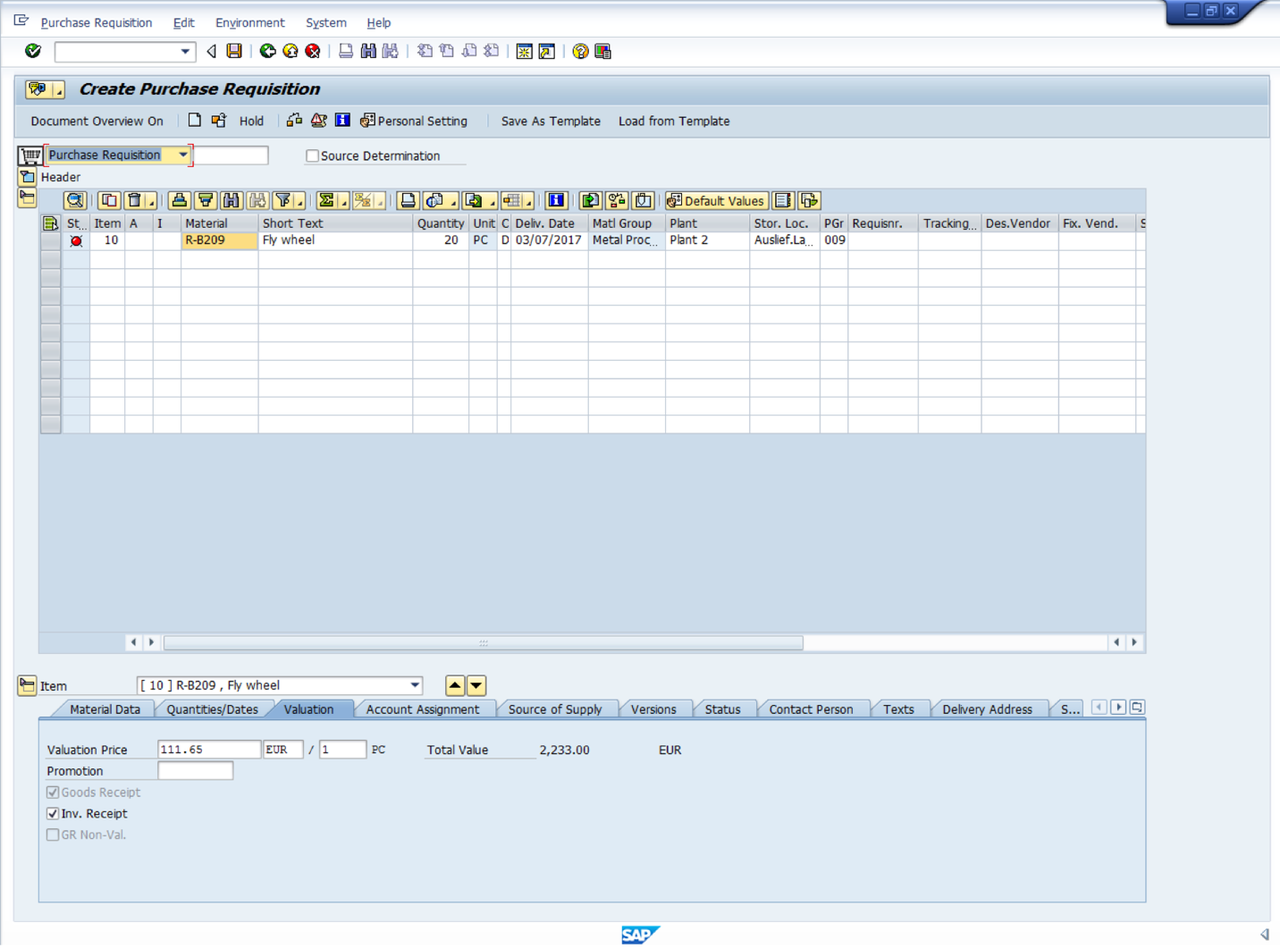
Task: Open the Purchase Requisition menu
Action: coord(96,22)
